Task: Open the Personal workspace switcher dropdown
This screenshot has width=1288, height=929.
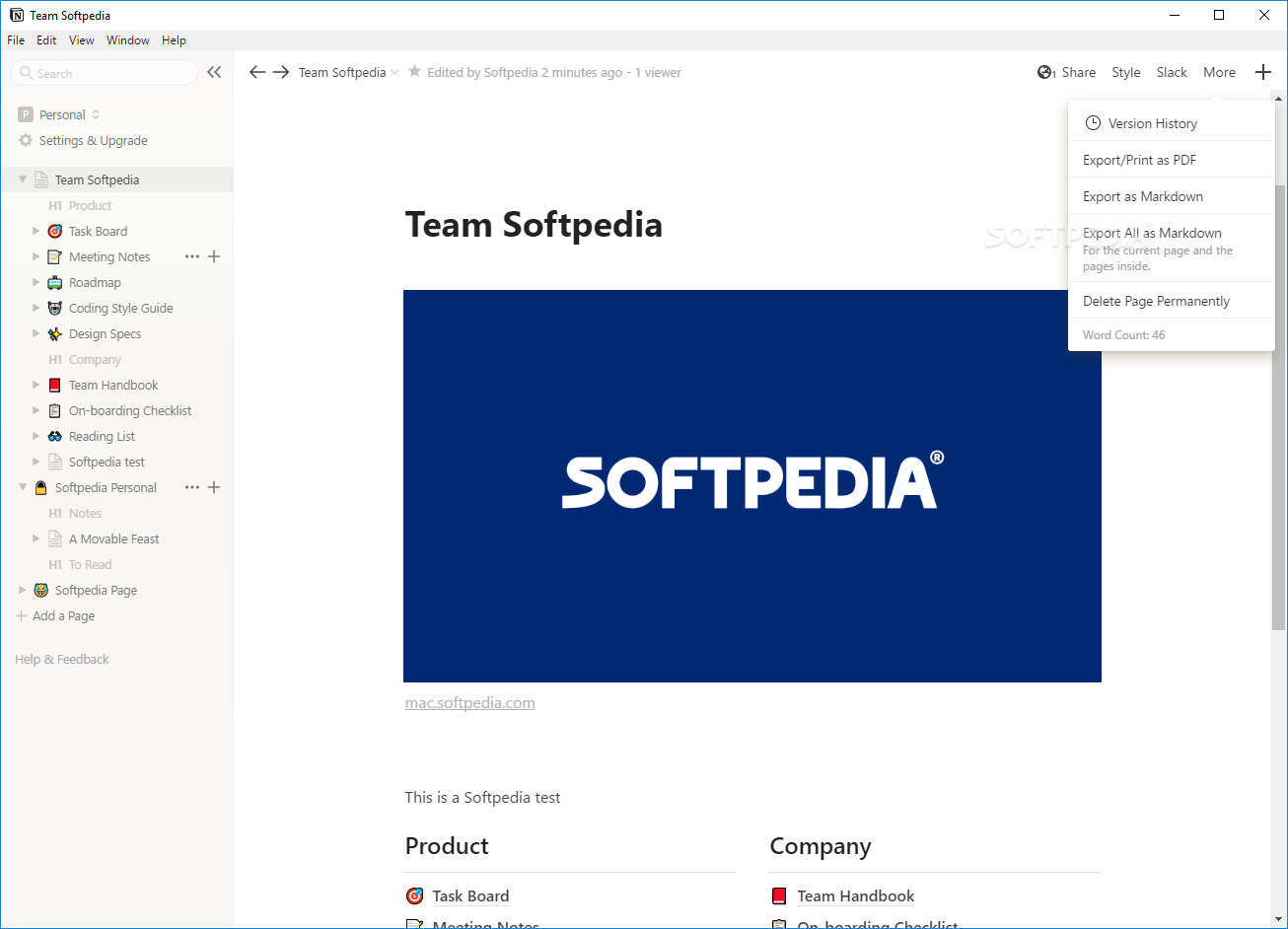Action: (60, 114)
